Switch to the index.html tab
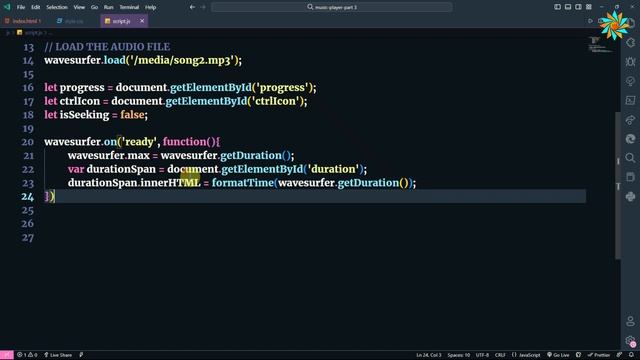640x360 pixels. click(24, 21)
